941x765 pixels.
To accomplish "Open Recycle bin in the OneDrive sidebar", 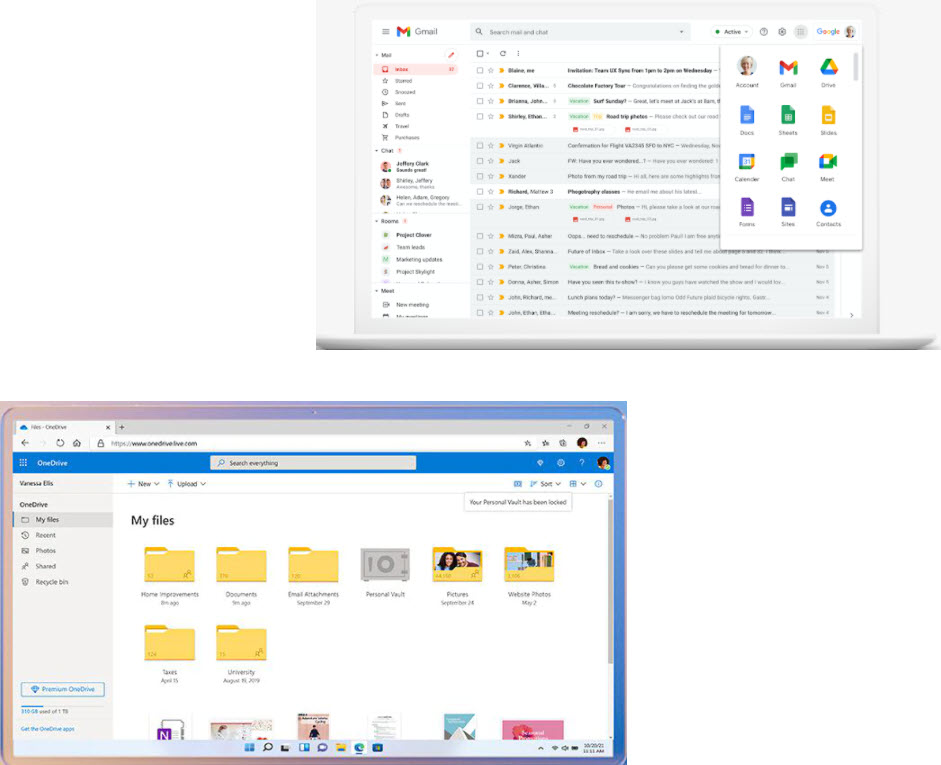I will pyautogui.click(x=63, y=582).
